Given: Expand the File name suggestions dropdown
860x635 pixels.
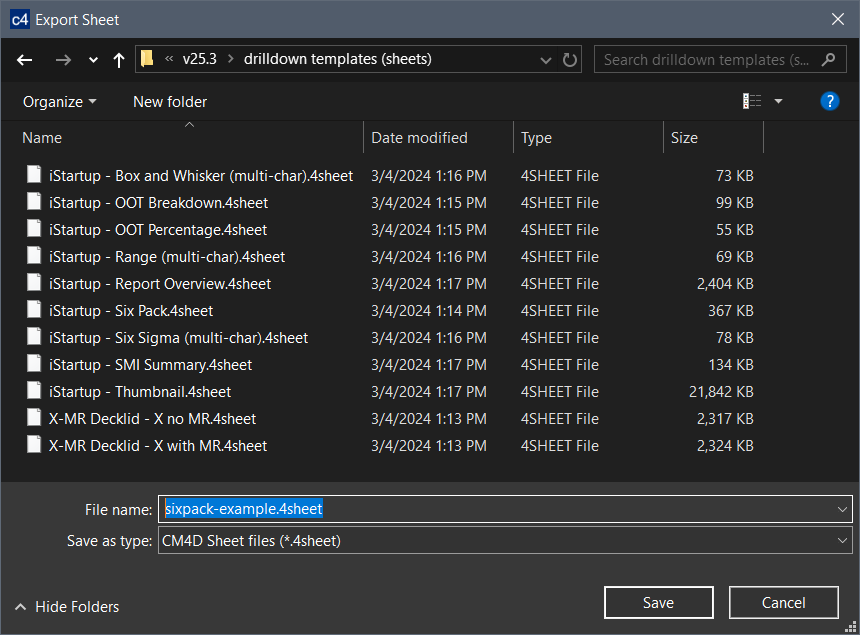Looking at the screenshot, I should point(842,509).
